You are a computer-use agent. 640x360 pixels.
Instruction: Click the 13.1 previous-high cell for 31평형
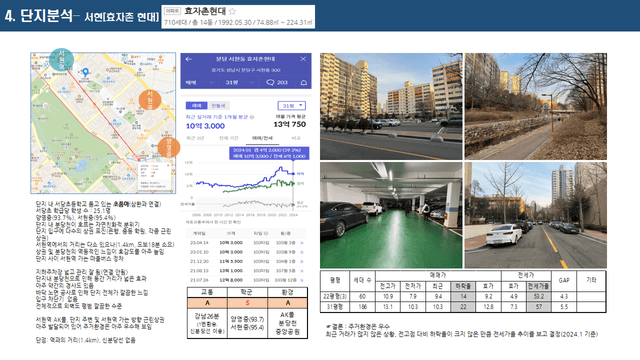pos(388,307)
